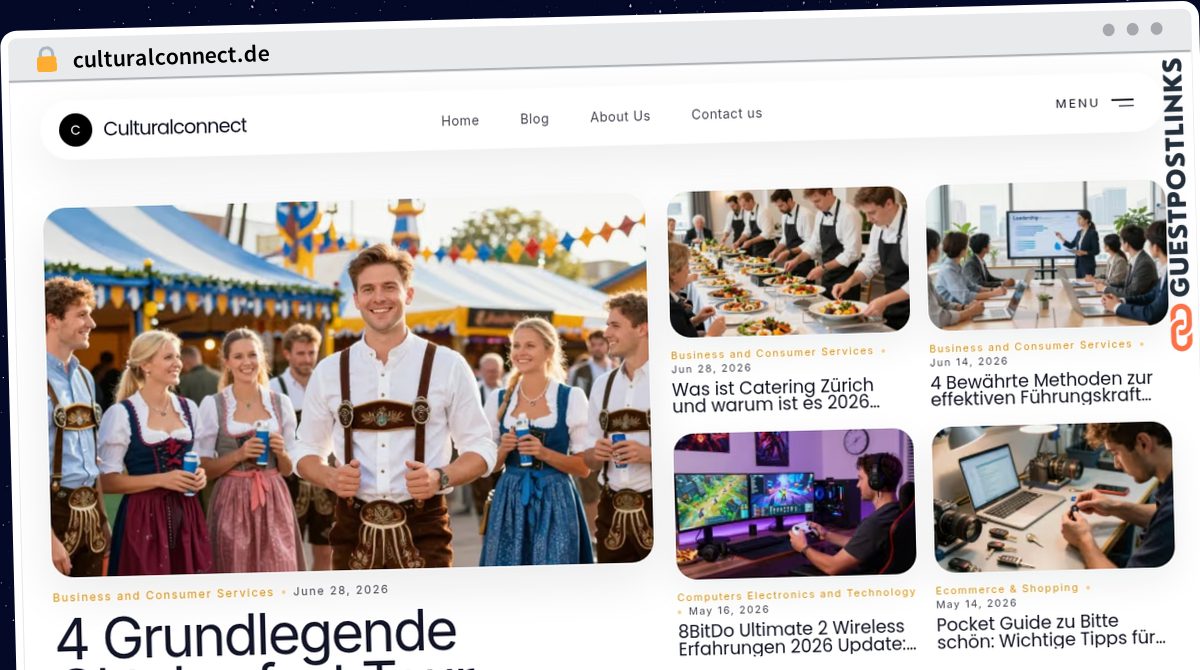
Task: Open the catering buffet article thumbnail
Action: (789, 262)
